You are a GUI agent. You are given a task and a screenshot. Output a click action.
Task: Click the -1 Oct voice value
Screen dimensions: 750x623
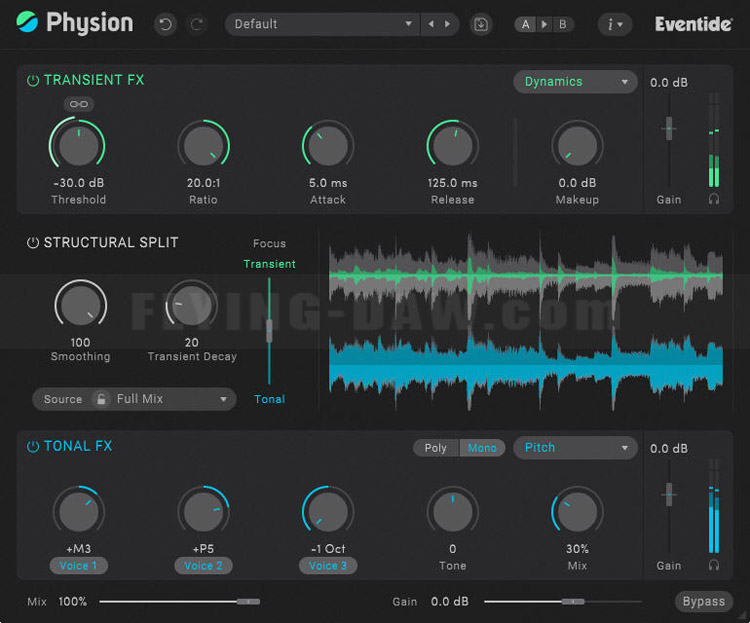click(328, 549)
